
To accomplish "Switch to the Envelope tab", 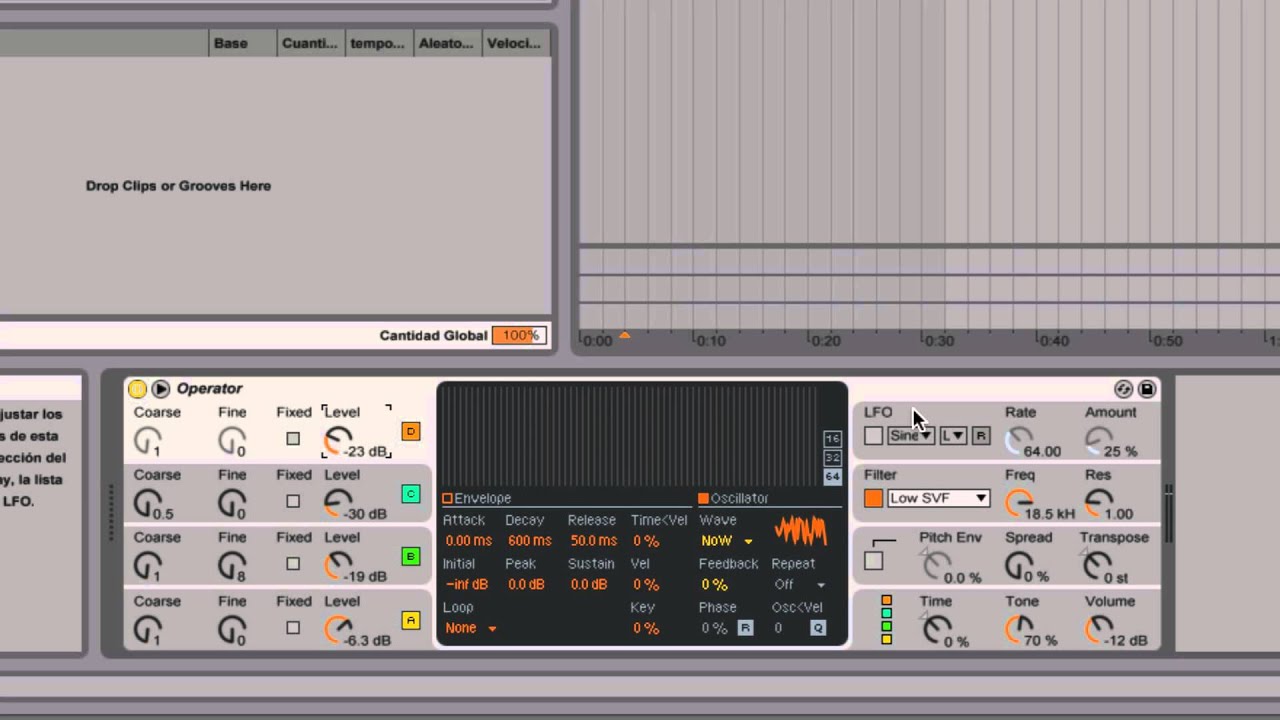I will tap(477, 498).
